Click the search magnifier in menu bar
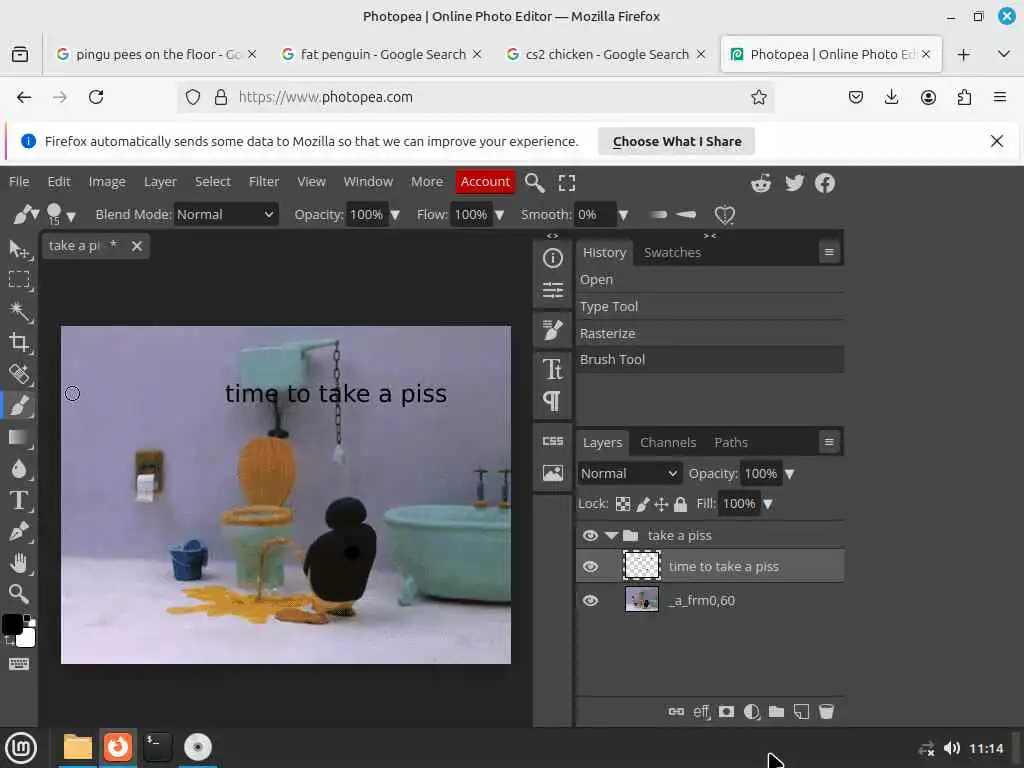The width and height of the screenshot is (1024, 768). (x=534, y=183)
